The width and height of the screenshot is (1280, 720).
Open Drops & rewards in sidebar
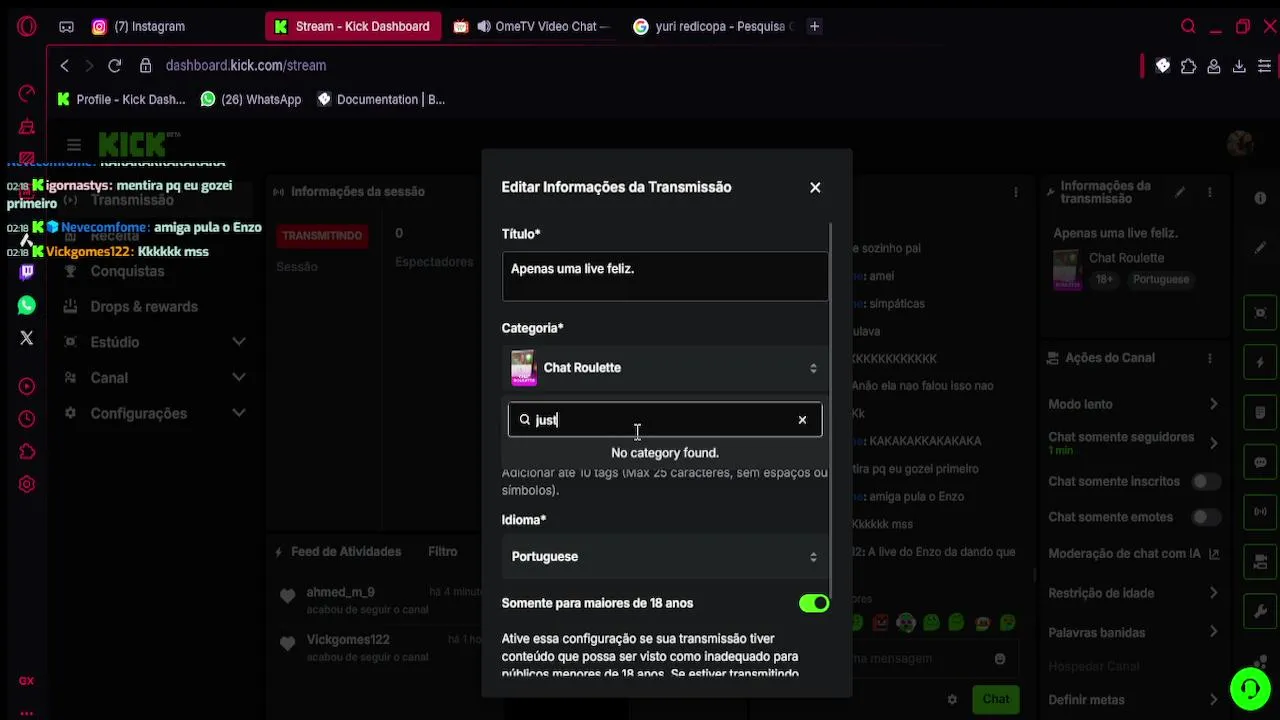coord(144,307)
